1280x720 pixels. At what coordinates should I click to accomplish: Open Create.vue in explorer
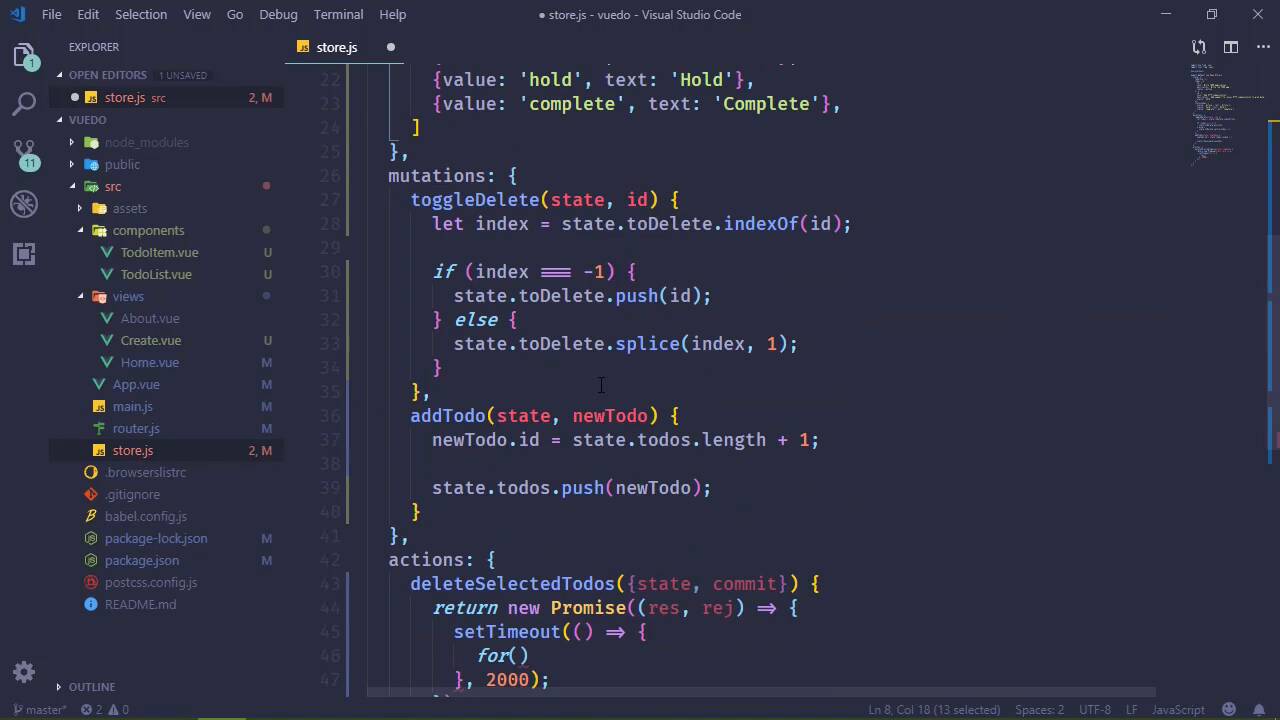tap(151, 340)
